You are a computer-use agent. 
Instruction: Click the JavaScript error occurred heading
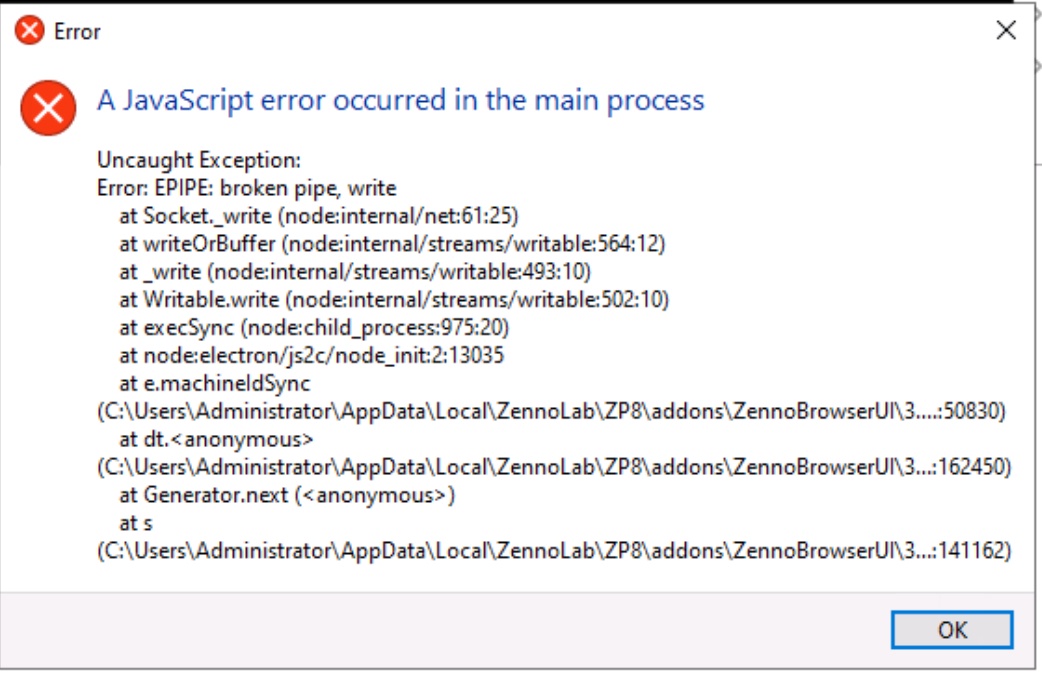[x=401, y=100]
